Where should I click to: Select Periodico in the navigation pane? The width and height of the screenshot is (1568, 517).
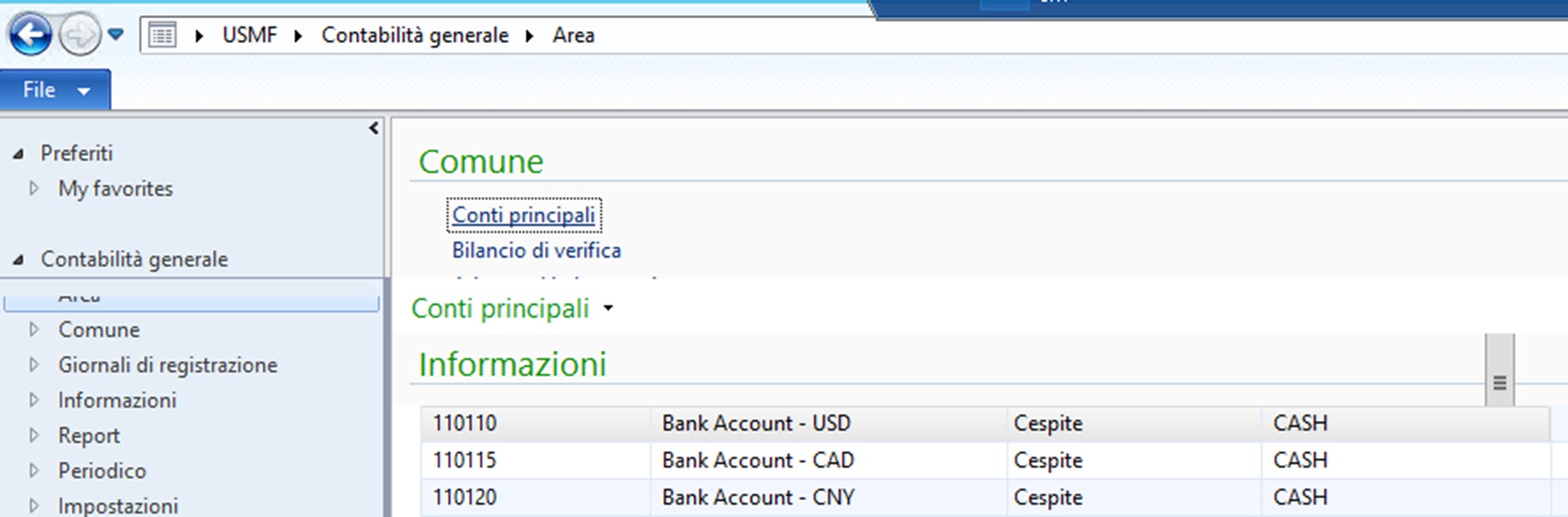coord(102,471)
